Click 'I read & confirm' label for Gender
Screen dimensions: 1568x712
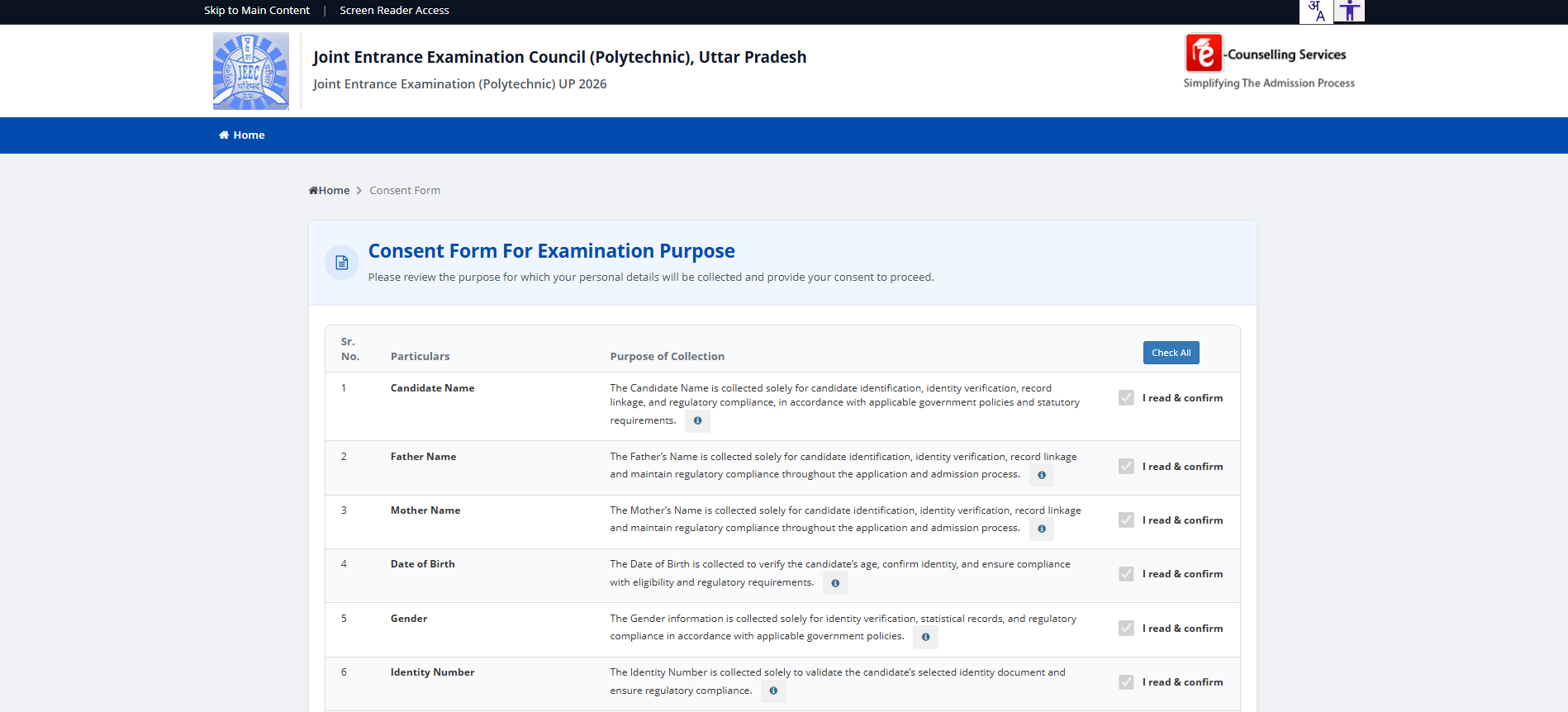tap(1182, 629)
